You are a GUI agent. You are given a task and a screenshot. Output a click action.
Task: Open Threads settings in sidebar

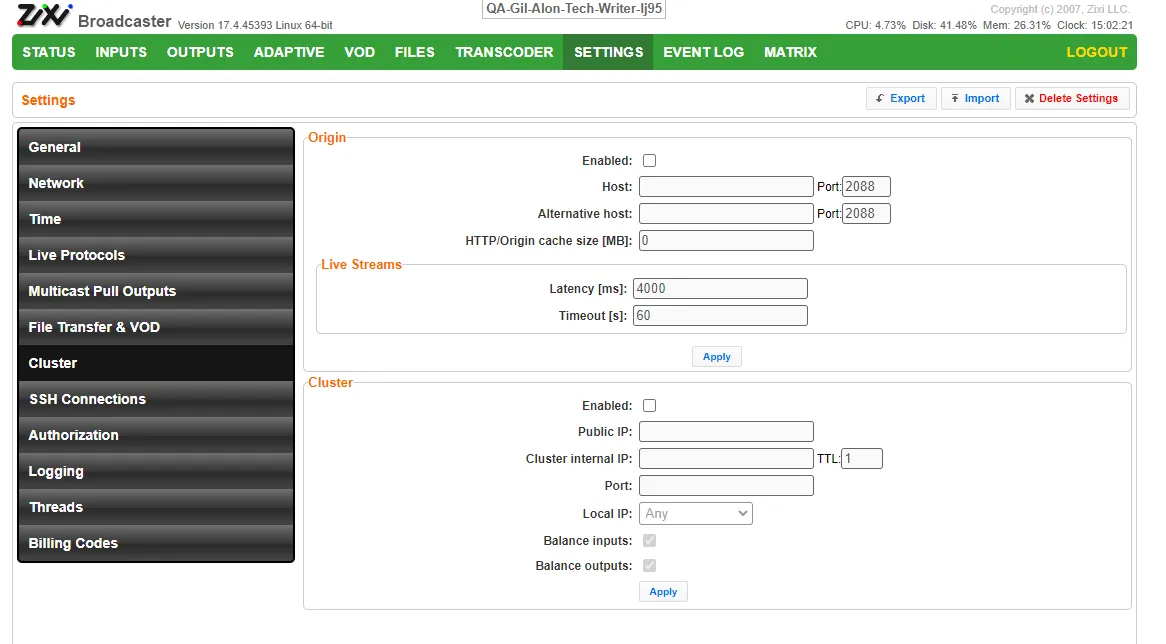[156, 507]
